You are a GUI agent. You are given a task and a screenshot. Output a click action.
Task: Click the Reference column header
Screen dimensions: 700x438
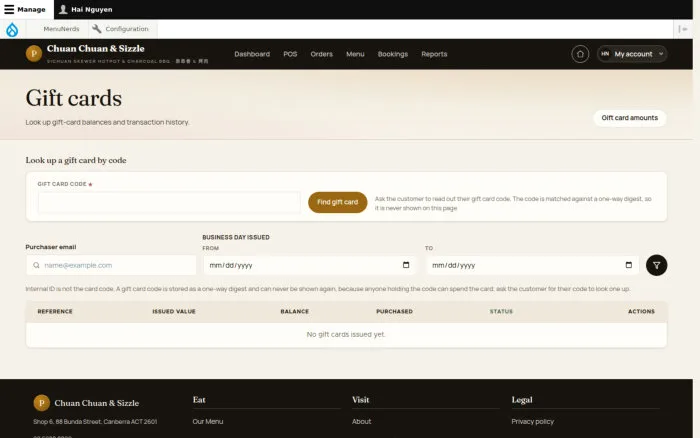(x=55, y=312)
